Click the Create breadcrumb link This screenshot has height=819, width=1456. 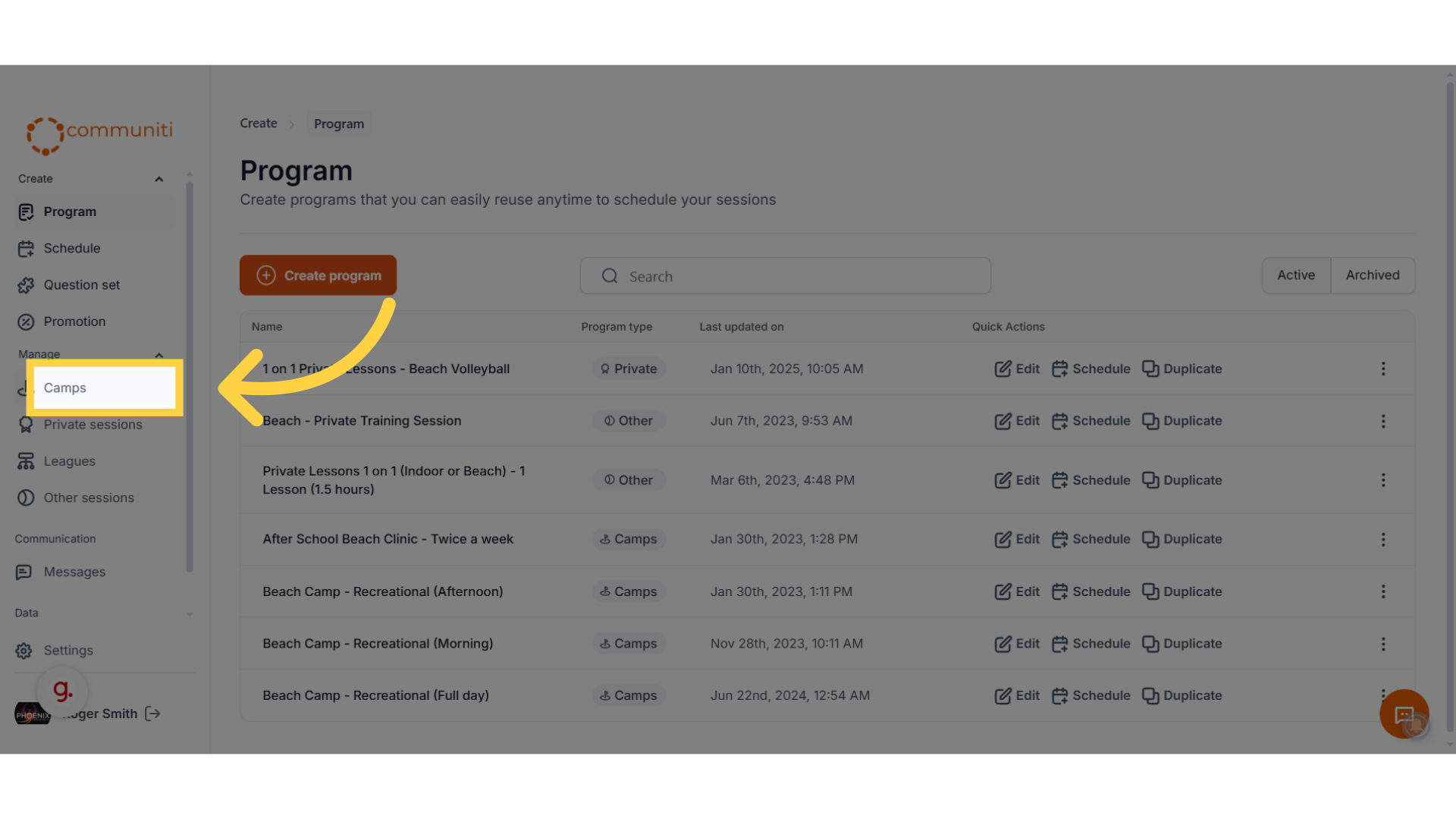click(259, 123)
